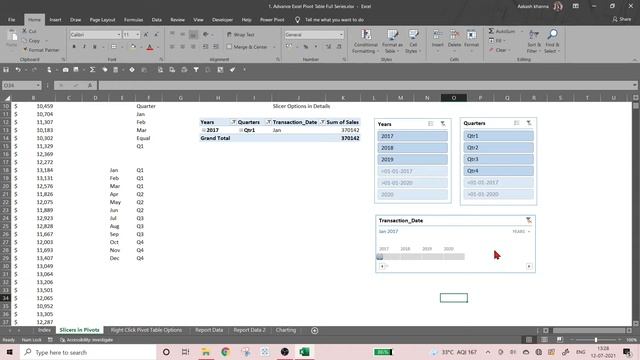
Task: Open the Years column filter dropdown
Action: (x=233, y=122)
